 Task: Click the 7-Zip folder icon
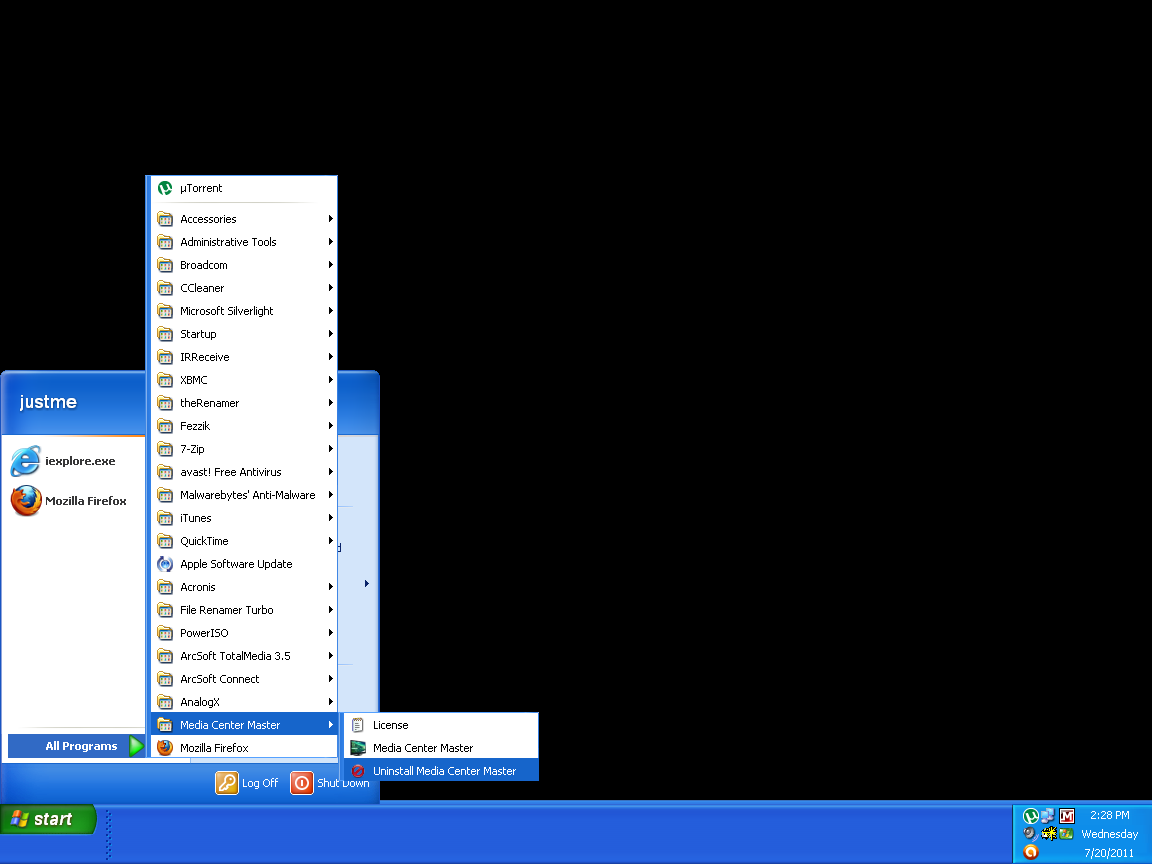[165, 449]
